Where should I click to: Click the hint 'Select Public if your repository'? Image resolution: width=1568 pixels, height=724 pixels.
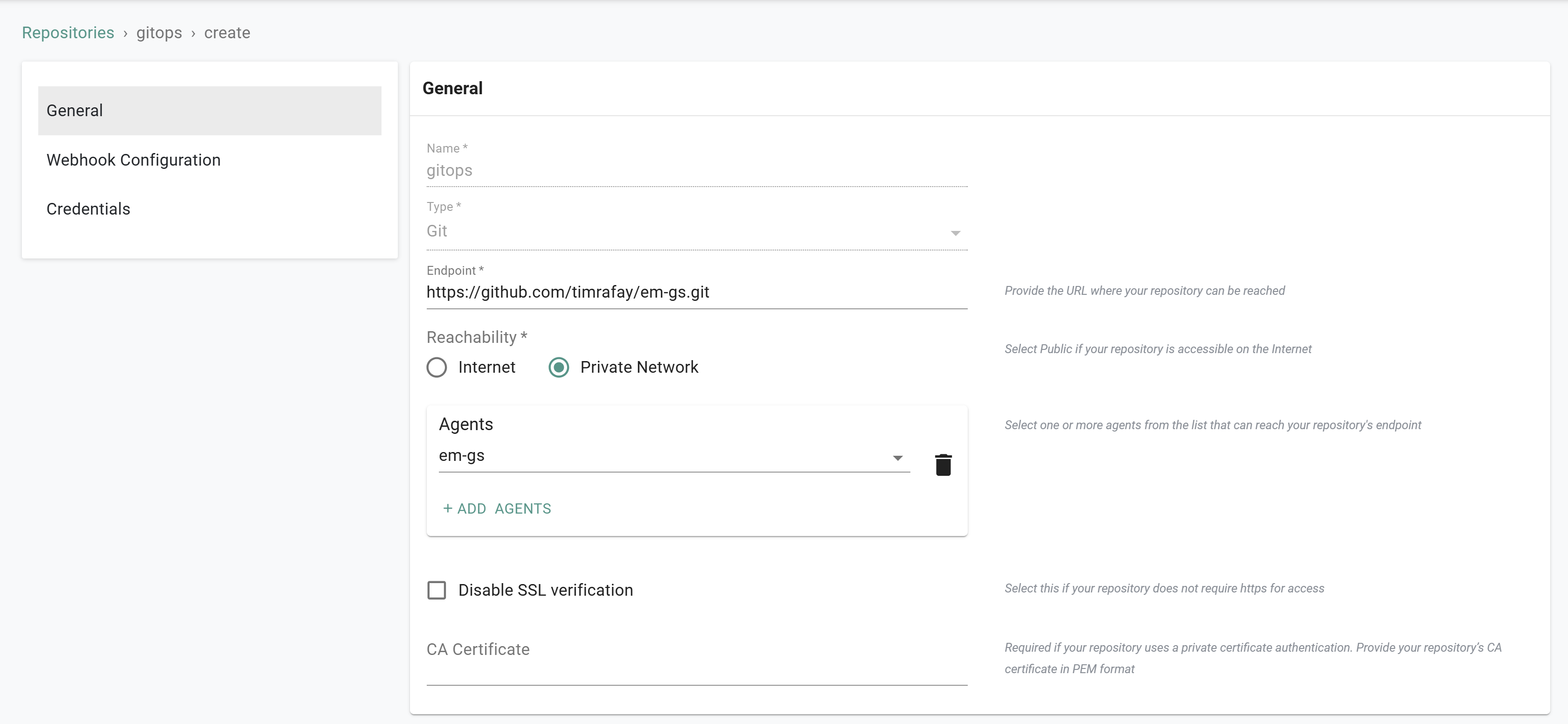pos(1158,349)
